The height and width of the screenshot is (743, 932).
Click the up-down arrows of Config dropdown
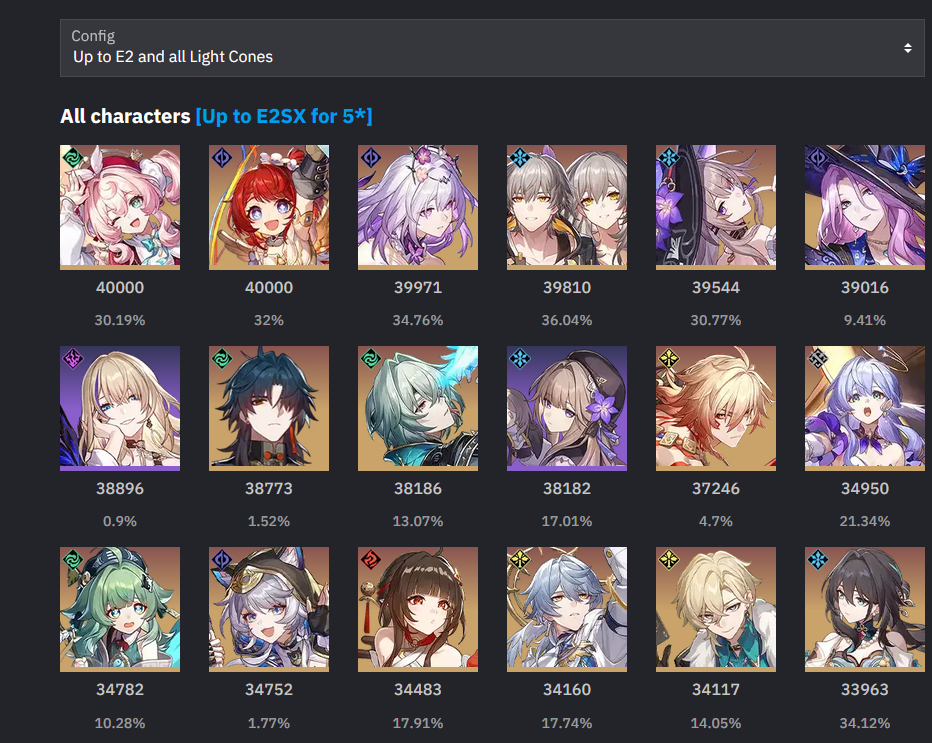click(x=908, y=48)
